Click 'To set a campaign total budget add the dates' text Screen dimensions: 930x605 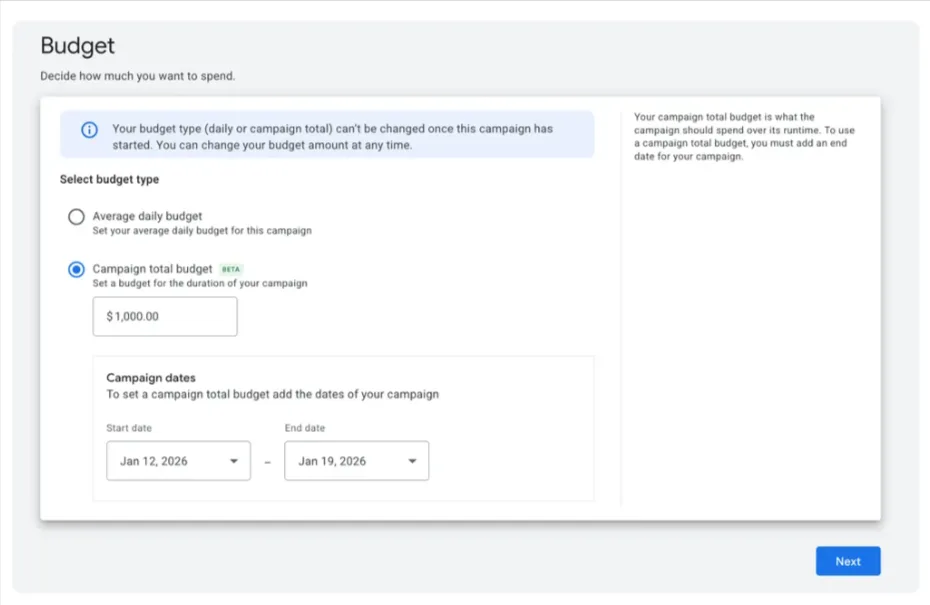pos(273,394)
